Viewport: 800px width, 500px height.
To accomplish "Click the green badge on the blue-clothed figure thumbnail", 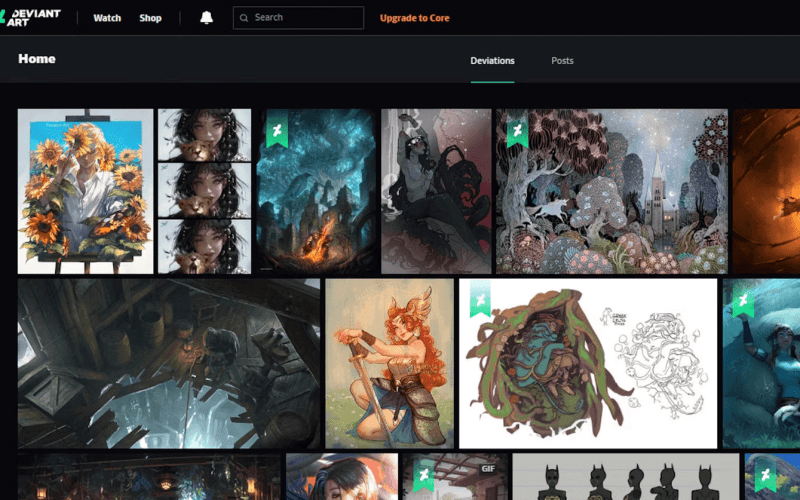I will 743,299.
